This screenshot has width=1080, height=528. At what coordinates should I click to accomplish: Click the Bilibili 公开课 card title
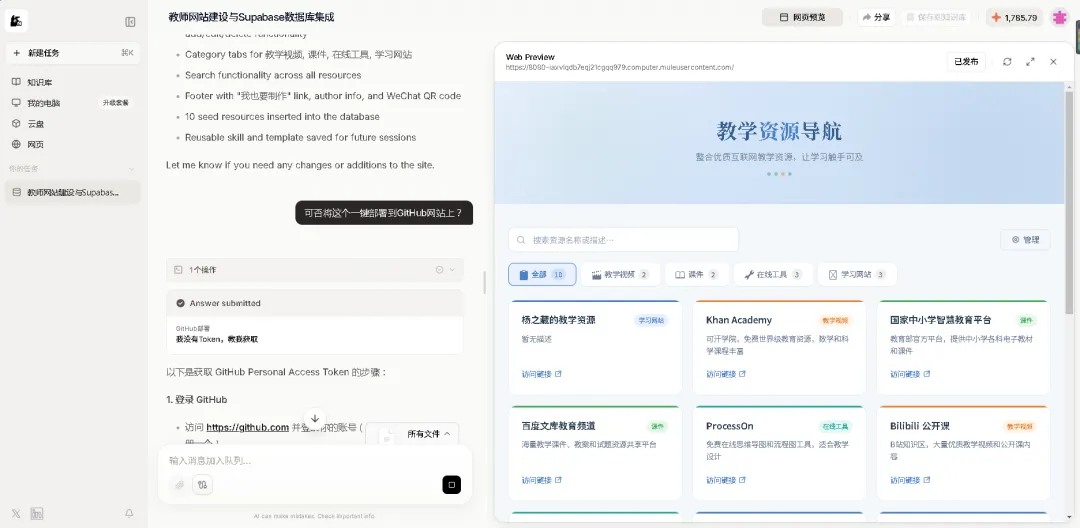pos(920,426)
